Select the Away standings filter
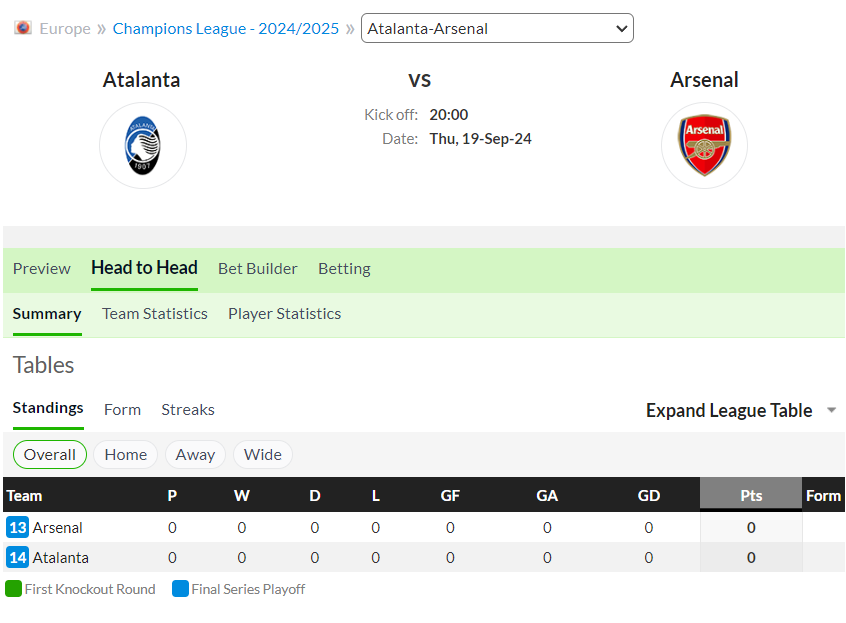Image resolution: width=846 pixels, height=623 pixels. [195, 455]
